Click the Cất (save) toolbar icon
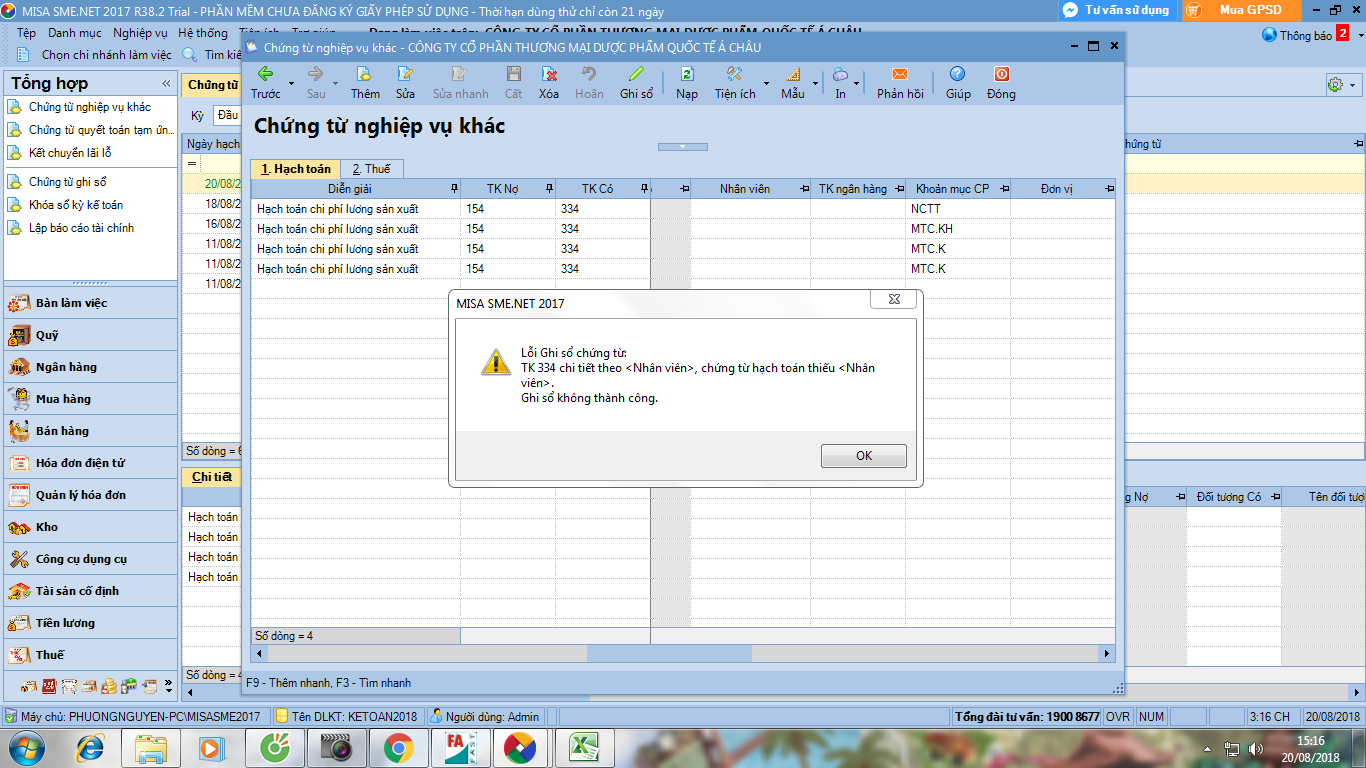 click(x=513, y=82)
